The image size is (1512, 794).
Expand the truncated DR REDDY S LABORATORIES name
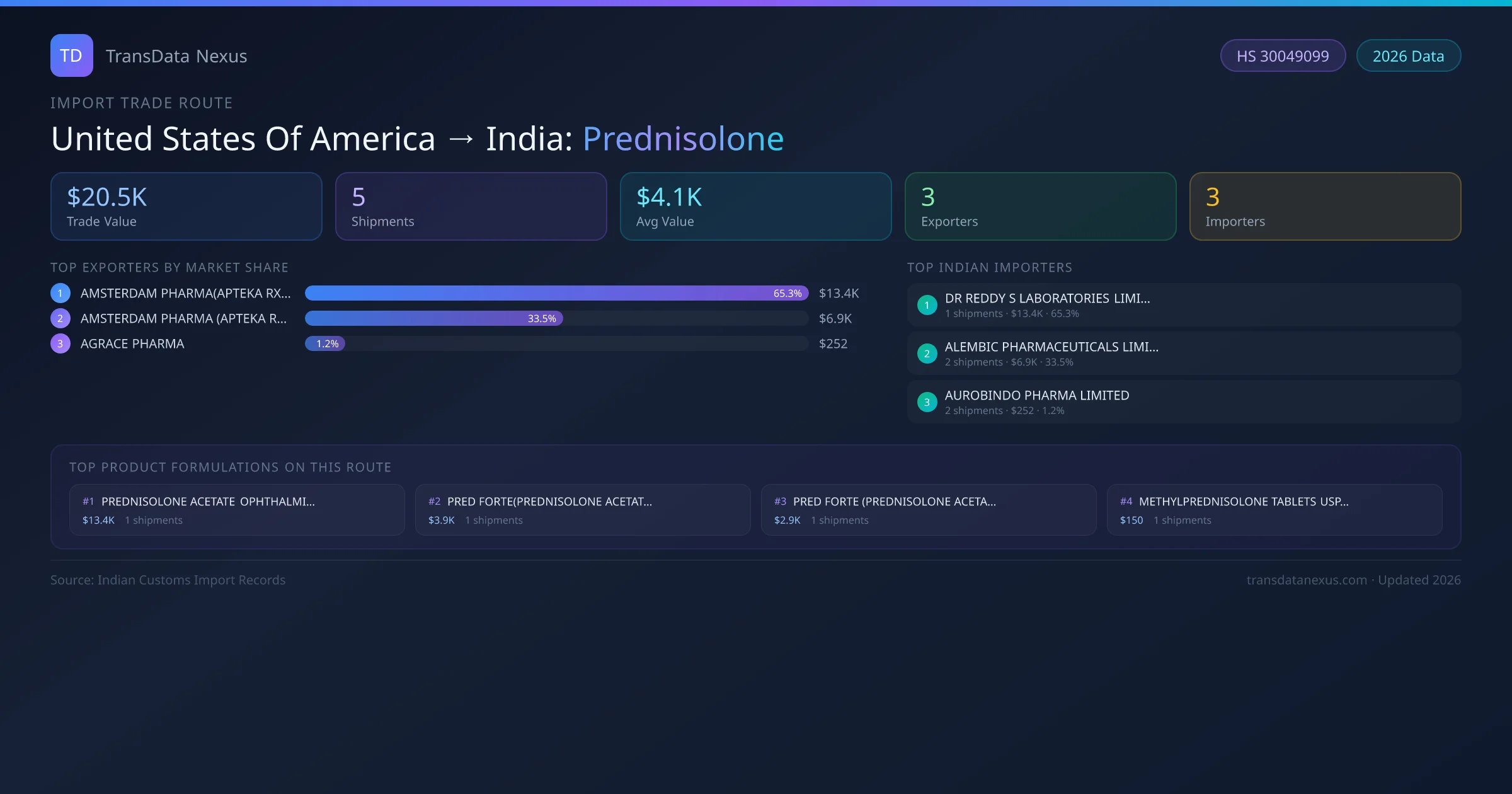click(1046, 298)
